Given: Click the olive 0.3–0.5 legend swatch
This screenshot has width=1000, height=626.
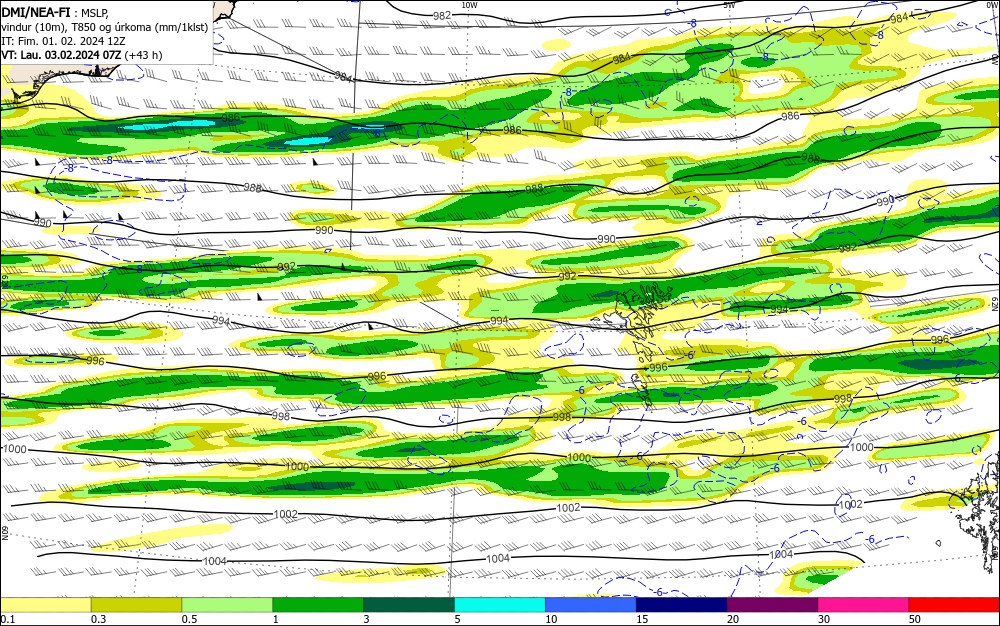Looking at the screenshot, I should (x=136, y=605).
